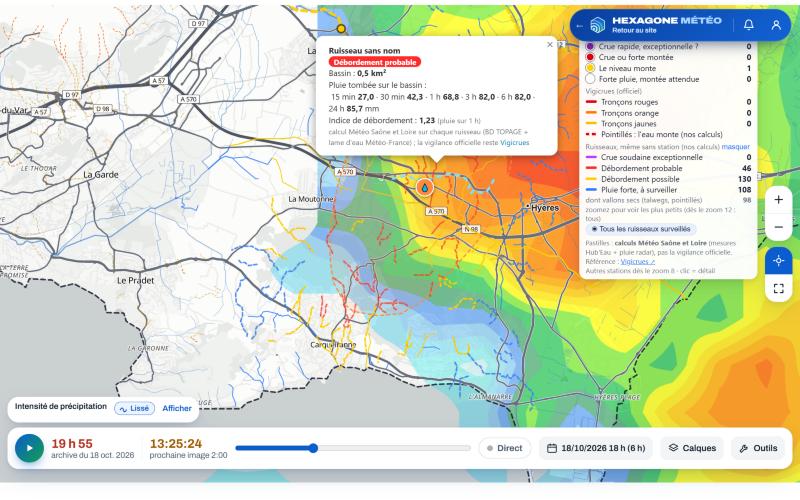Select Tous les ruisseaux surveillés filter

tap(641, 229)
